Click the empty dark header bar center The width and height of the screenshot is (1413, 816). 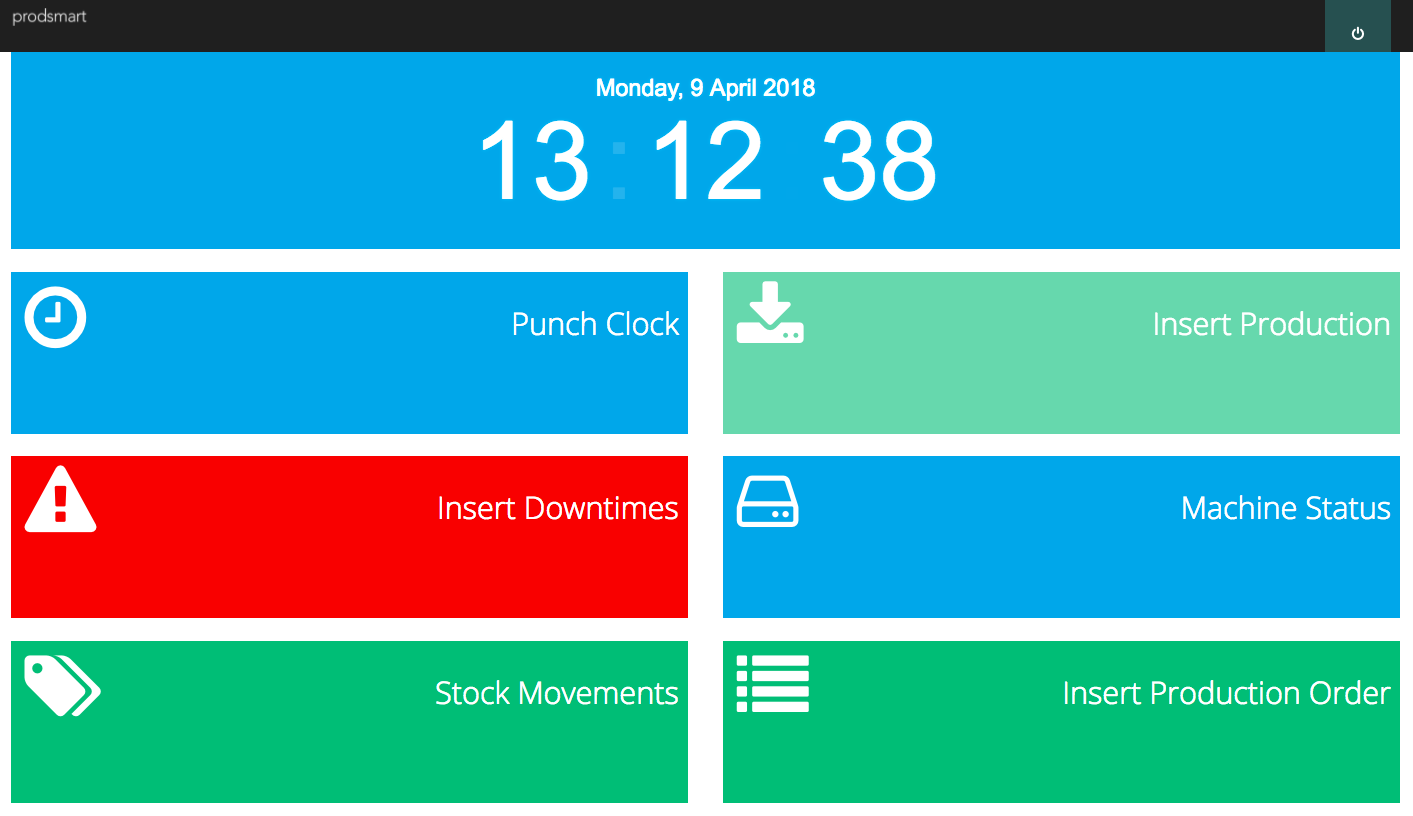(700, 26)
